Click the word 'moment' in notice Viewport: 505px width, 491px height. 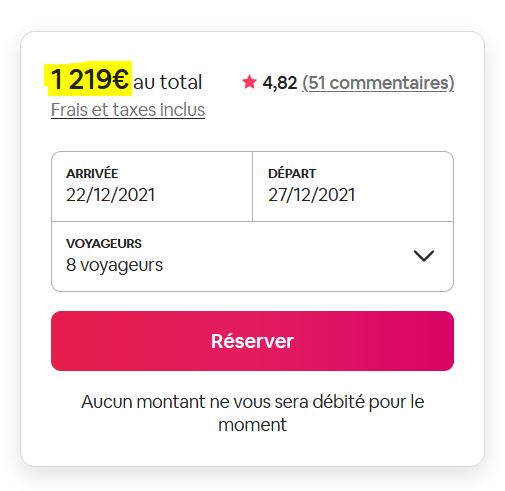coord(252,425)
